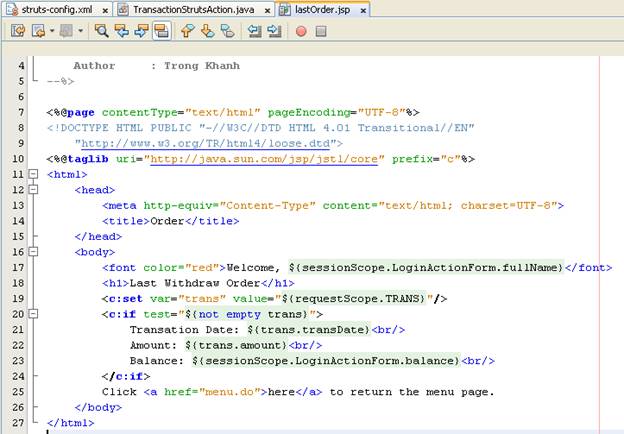Click the TransactionStrutsAction.java file icon
624x434 pixels.
click(x=123, y=9)
